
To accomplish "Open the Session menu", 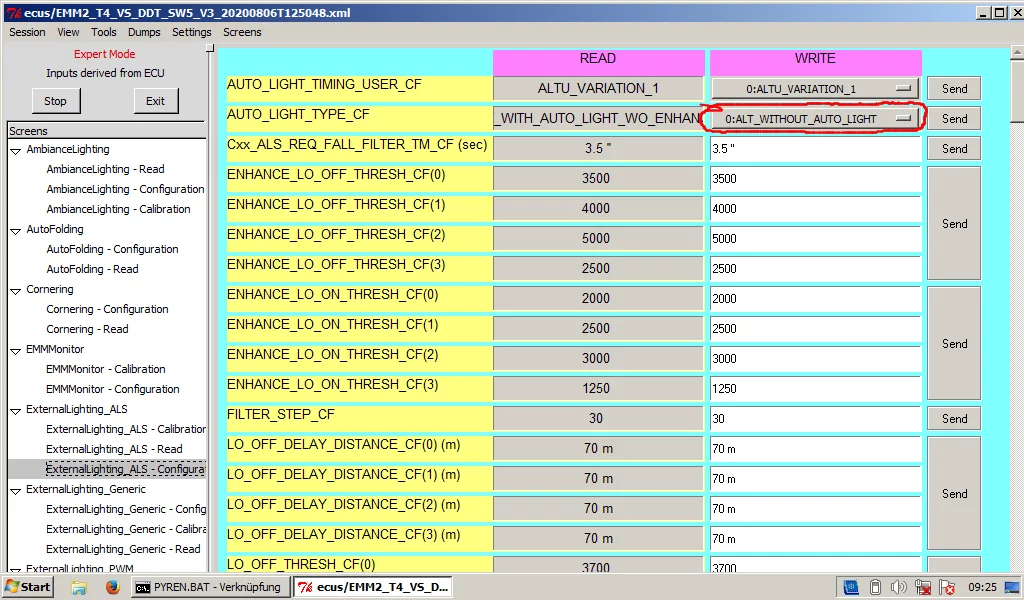I will point(27,32).
